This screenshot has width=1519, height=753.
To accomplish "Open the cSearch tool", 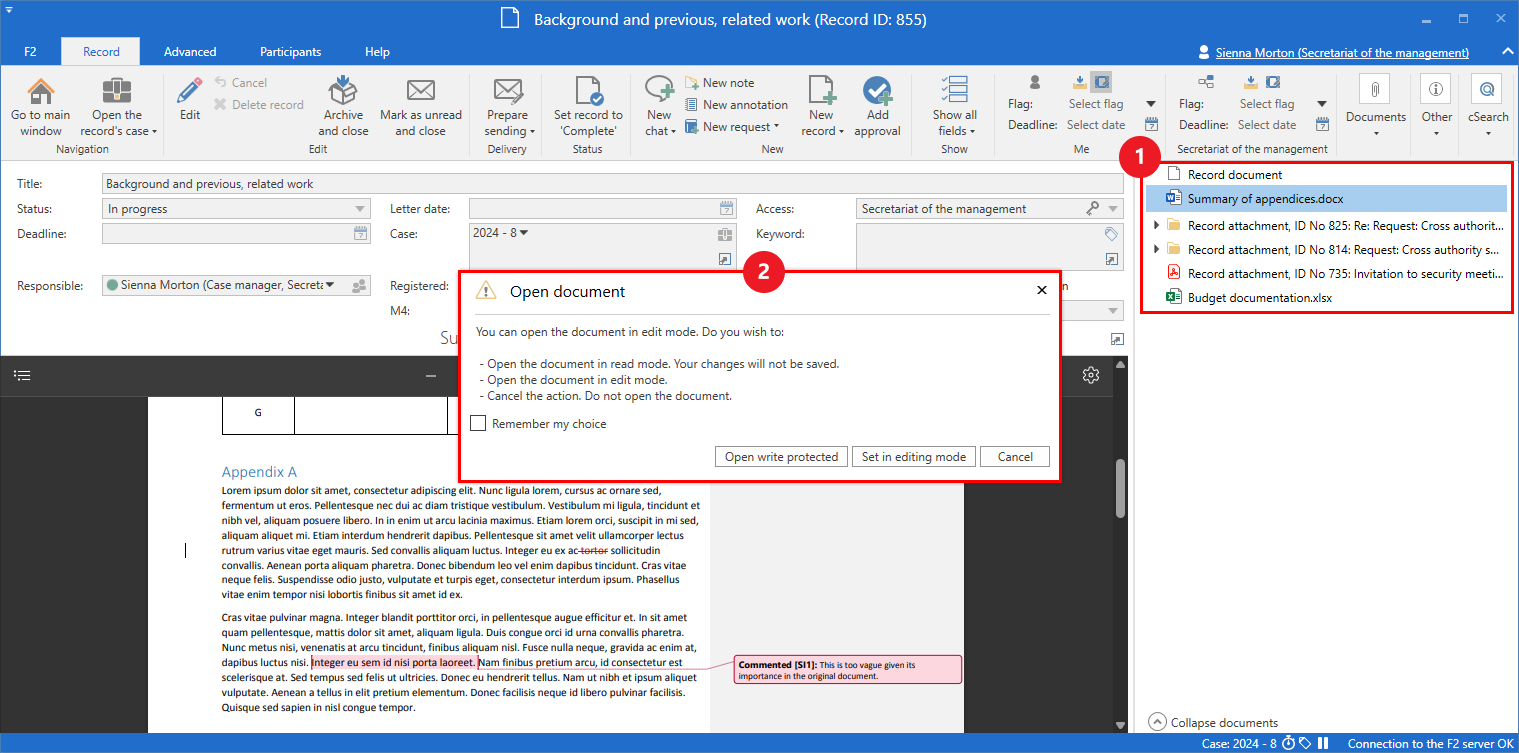I will (1487, 92).
